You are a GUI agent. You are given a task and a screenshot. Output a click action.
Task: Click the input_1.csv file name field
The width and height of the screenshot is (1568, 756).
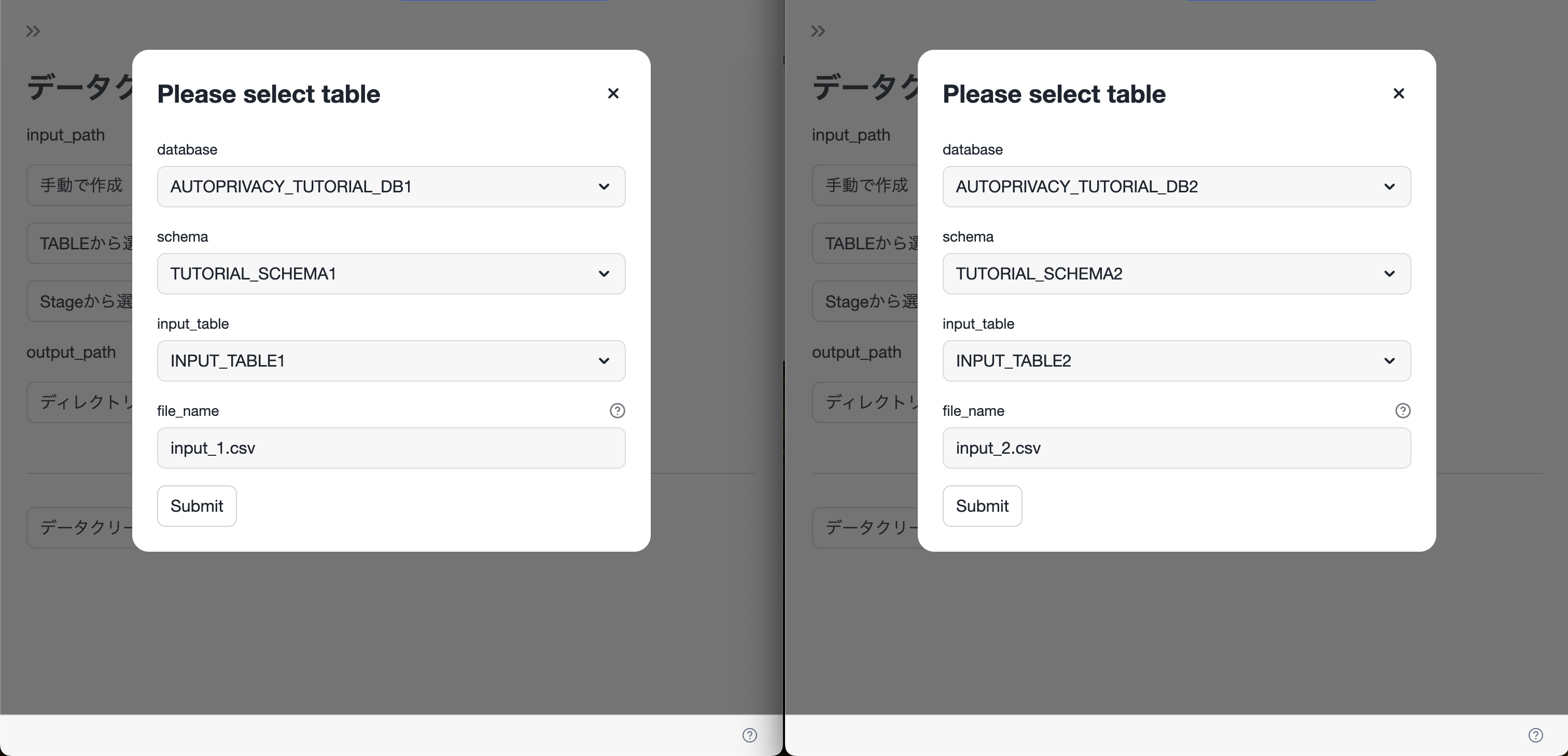(x=391, y=448)
